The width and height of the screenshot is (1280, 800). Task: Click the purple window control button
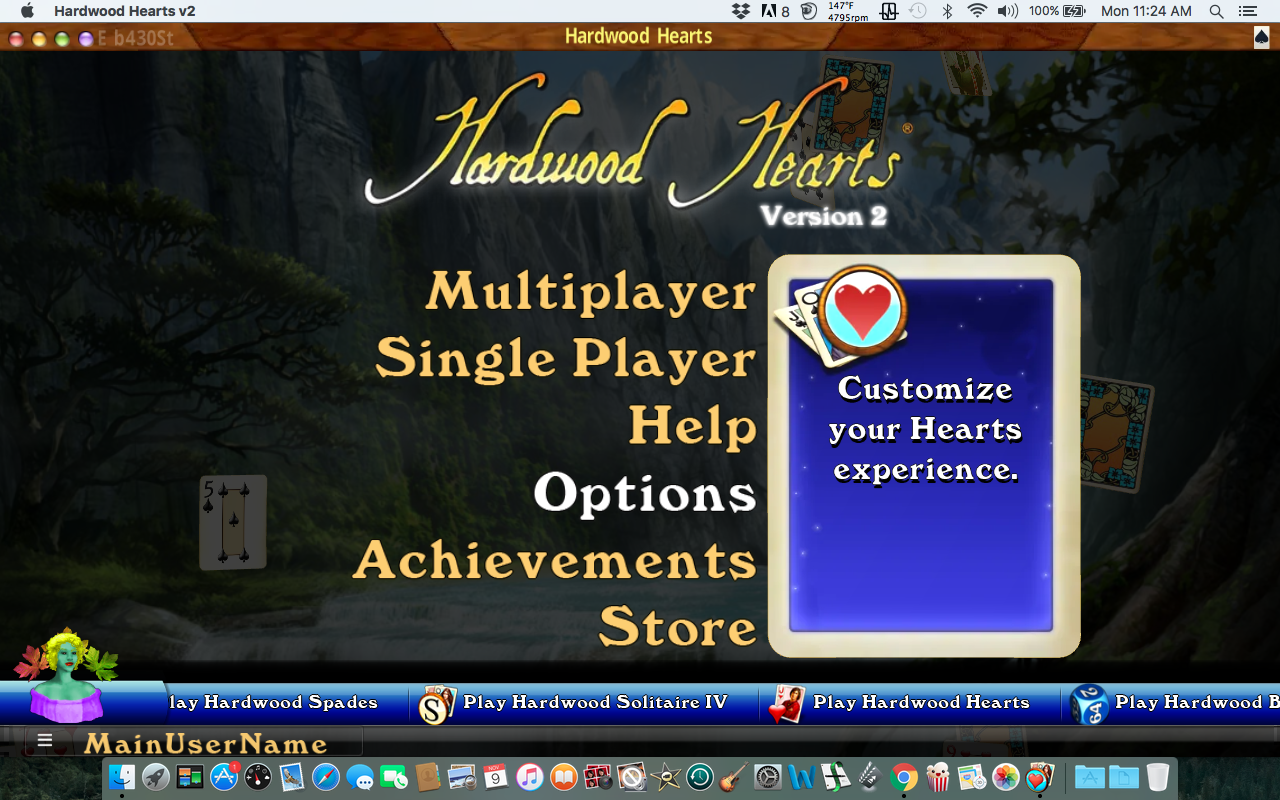point(85,39)
